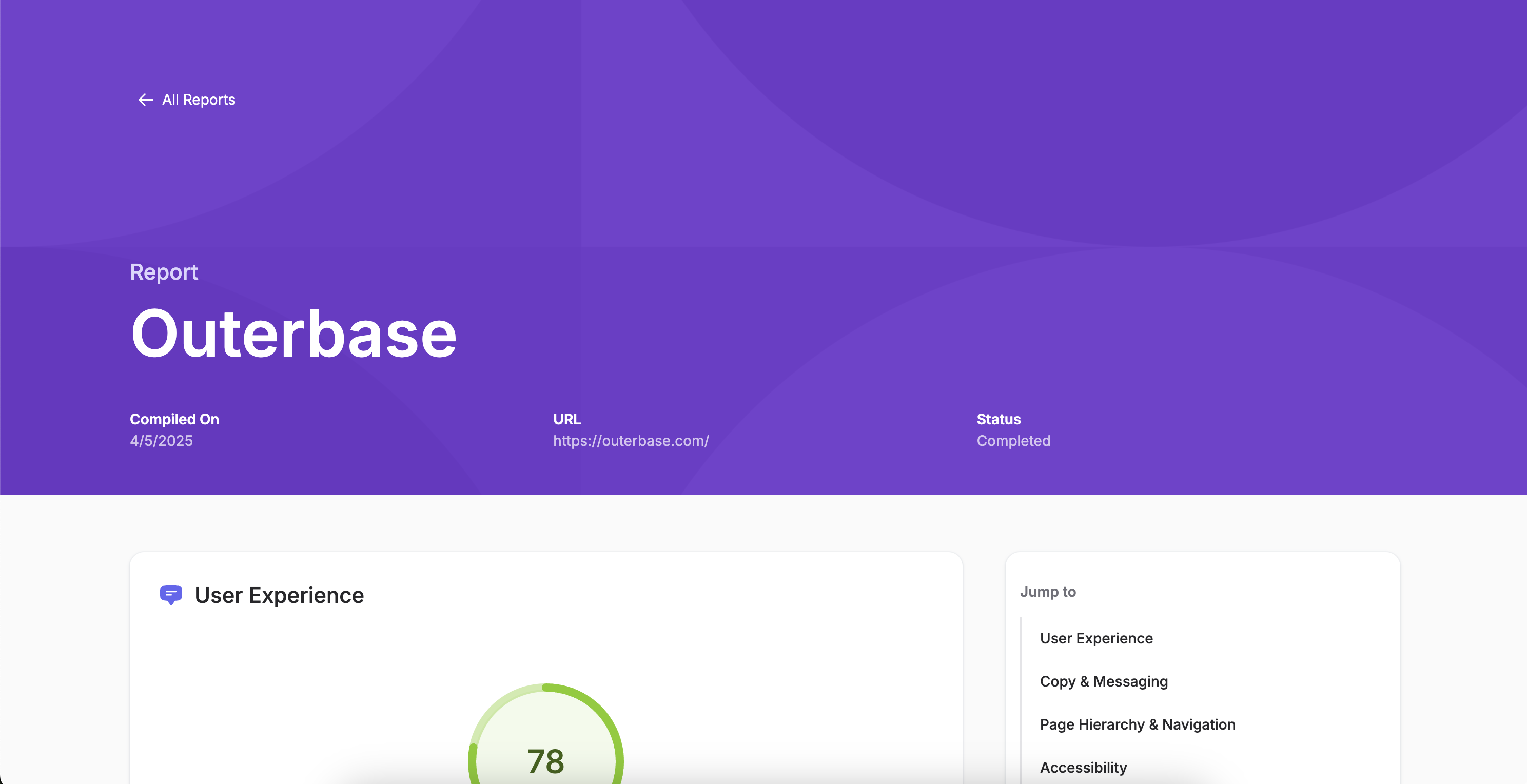
Task: Click the URL https://outerbase.com/
Action: pos(631,440)
